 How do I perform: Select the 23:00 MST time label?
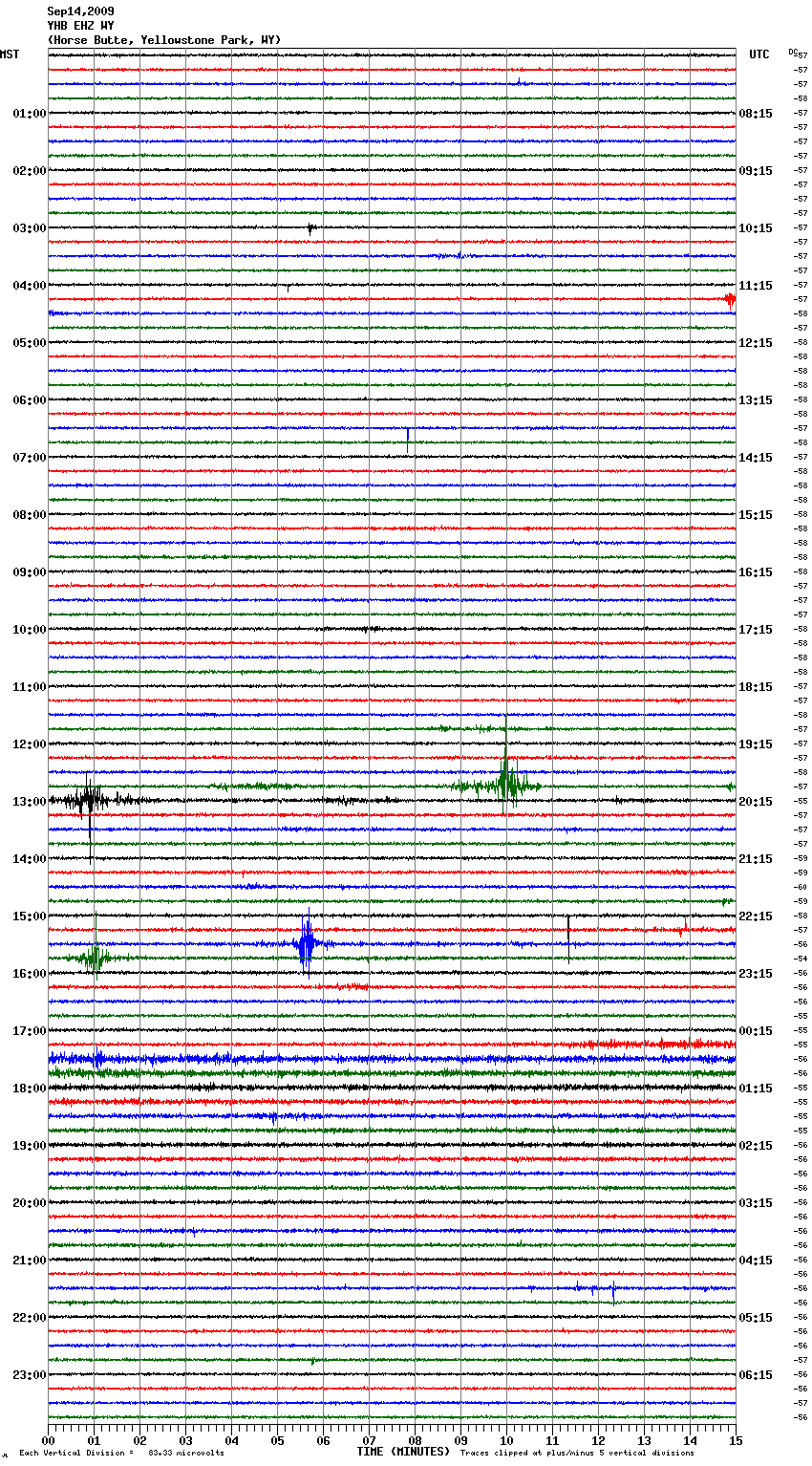point(30,1375)
